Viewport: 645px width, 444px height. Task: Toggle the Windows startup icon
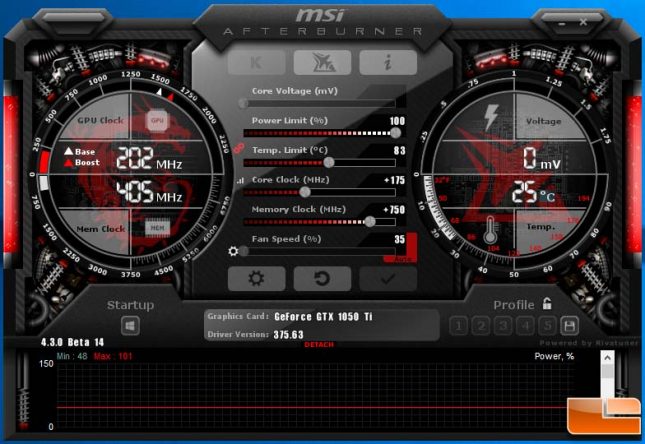[x=130, y=326]
